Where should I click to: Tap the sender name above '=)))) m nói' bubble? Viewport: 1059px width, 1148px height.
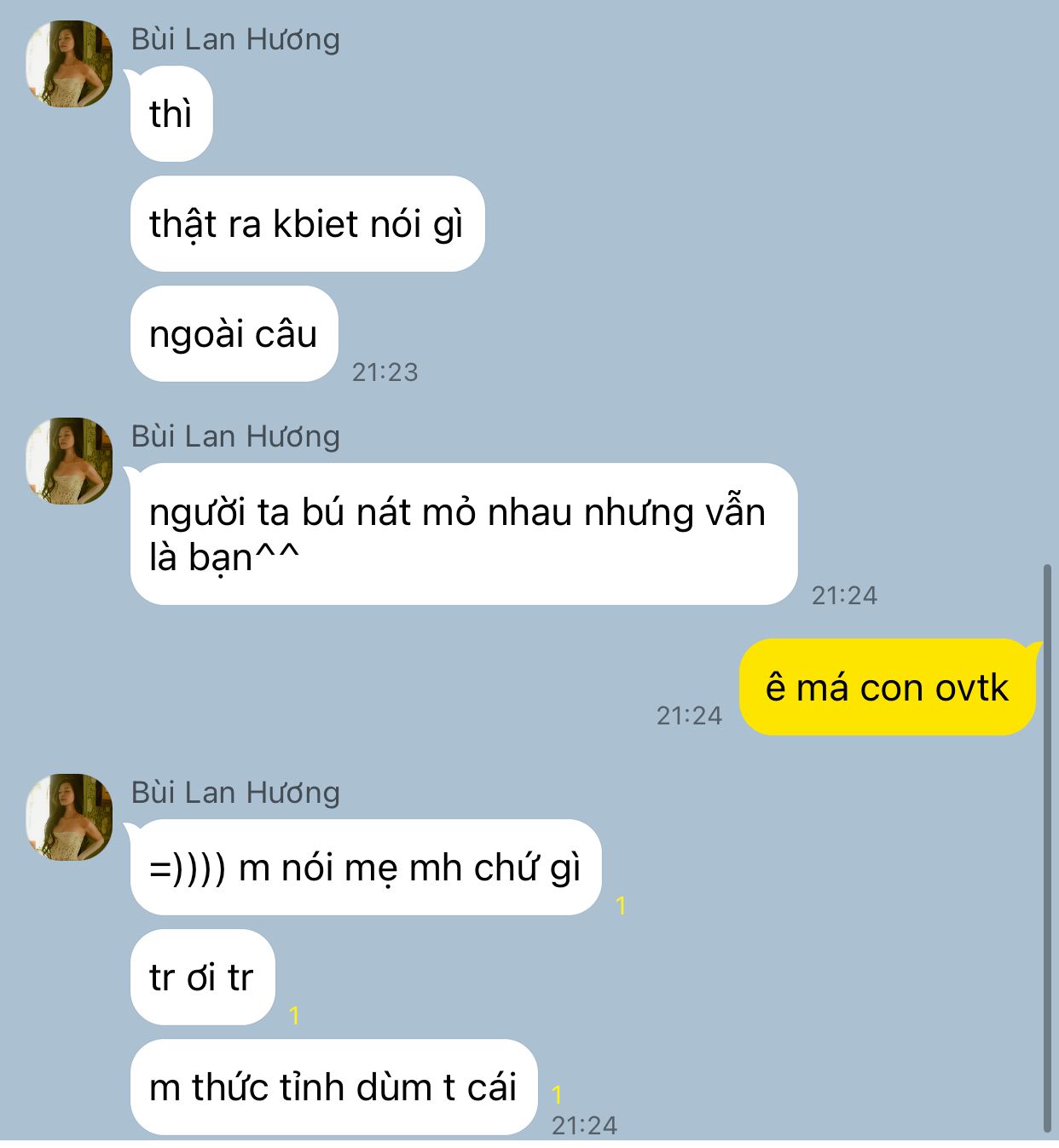click(x=235, y=793)
